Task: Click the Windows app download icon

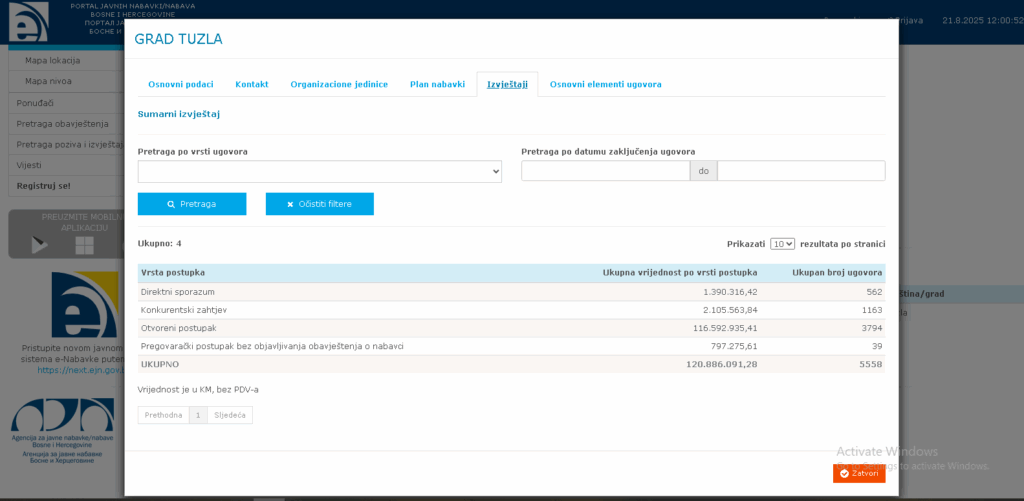Action: pyautogui.click(x=84, y=245)
